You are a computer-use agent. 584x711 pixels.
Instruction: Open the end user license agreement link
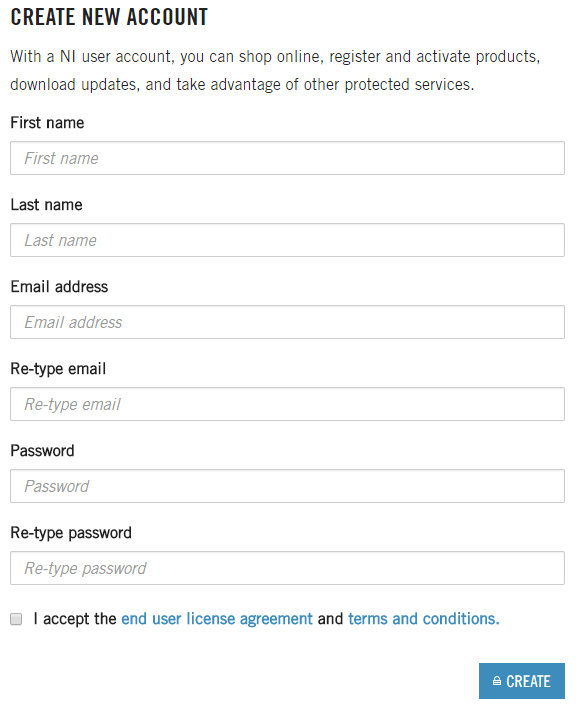(x=217, y=619)
